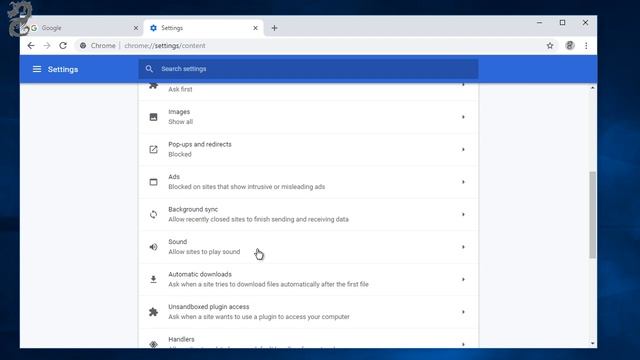The height and width of the screenshot is (360, 640).
Task: Click the Ads window icon
Action: (x=153, y=182)
